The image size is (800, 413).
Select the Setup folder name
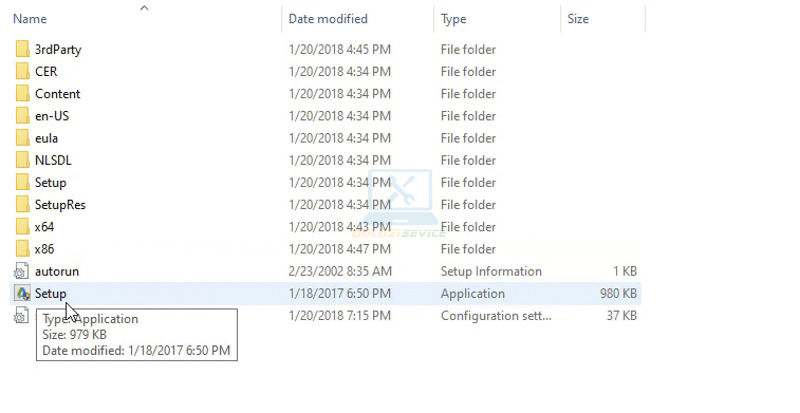[50, 183]
